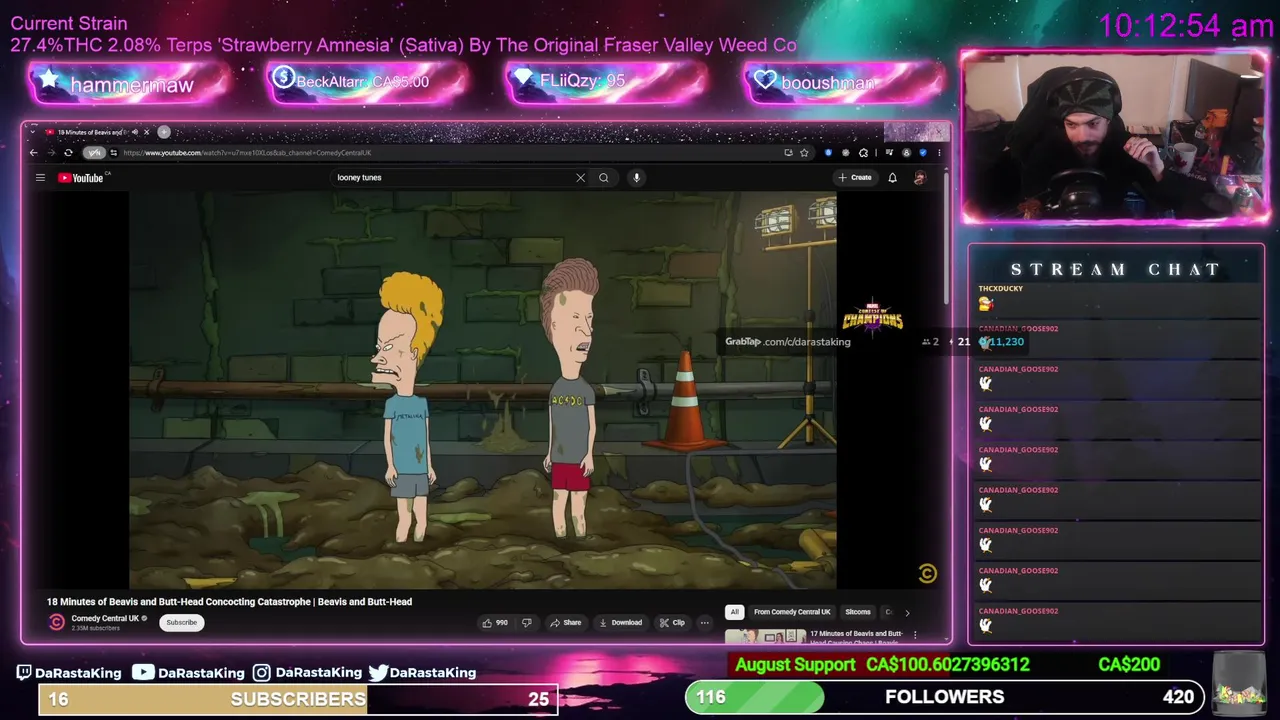Like the video with 990 likes
The image size is (1280, 720).
(495, 622)
